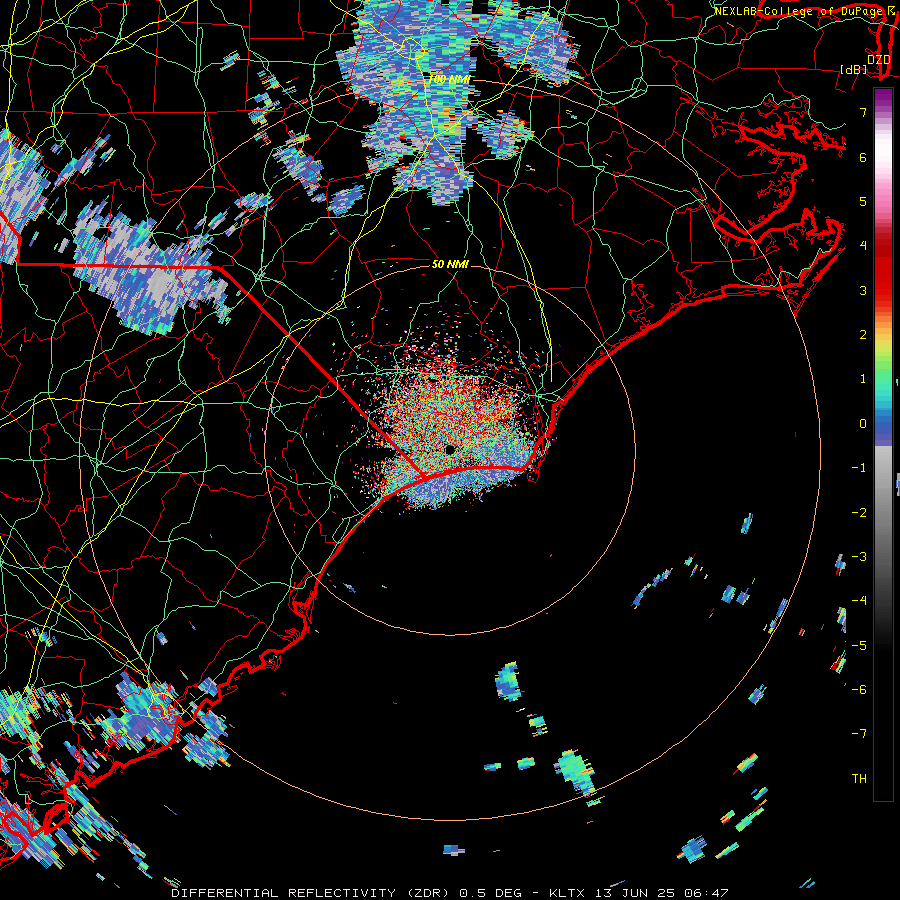Click the 0.5 DEG elevation text
900x900 pixels.
491,893
